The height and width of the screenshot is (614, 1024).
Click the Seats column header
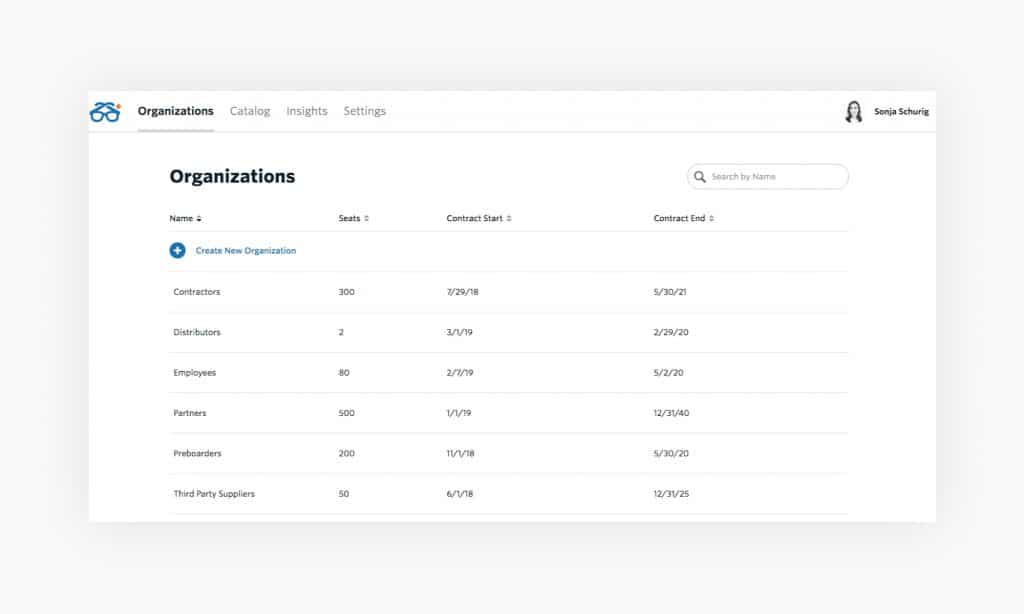(349, 219)
